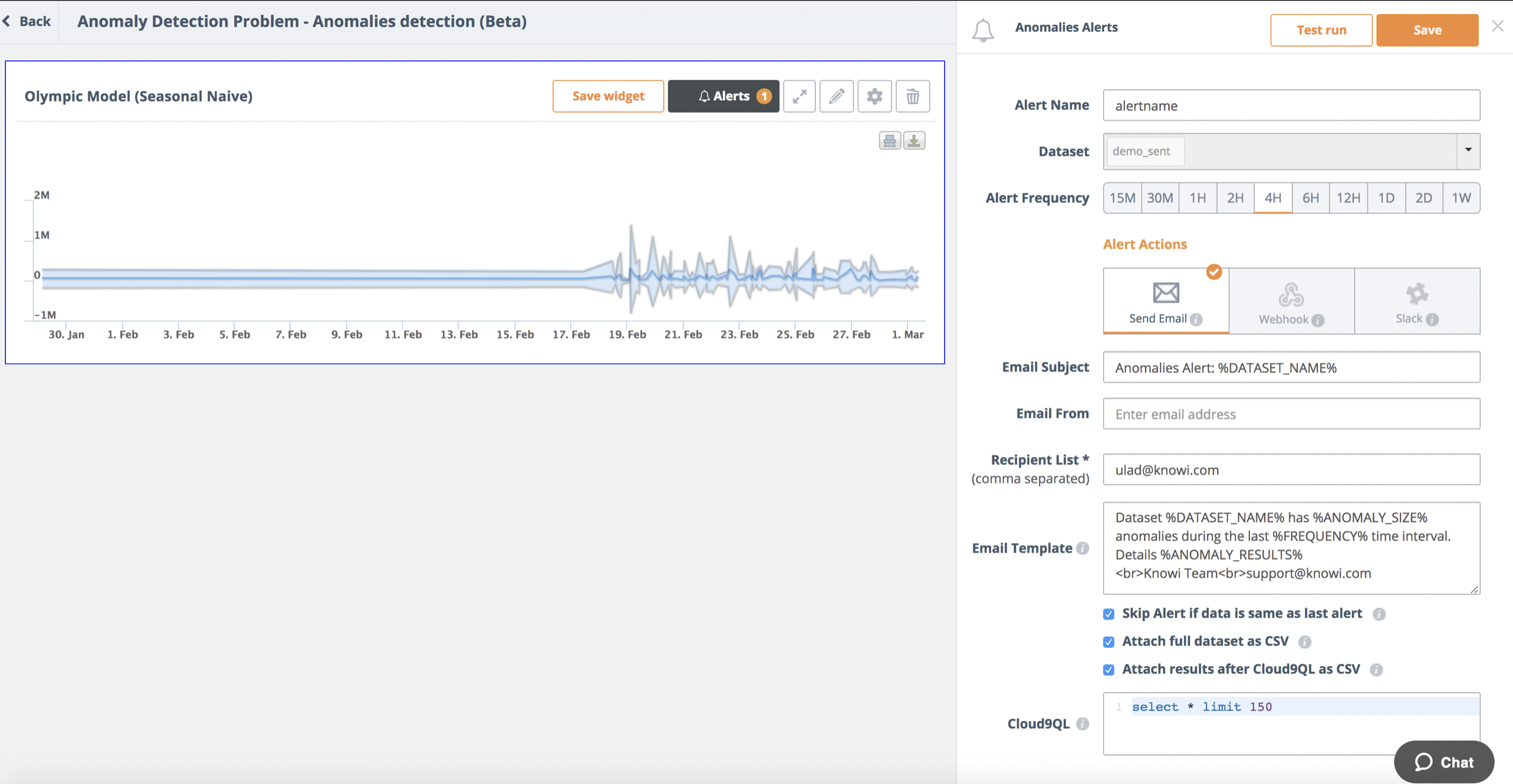
Task: Go back using Back chevron
Action: (7, 21)
